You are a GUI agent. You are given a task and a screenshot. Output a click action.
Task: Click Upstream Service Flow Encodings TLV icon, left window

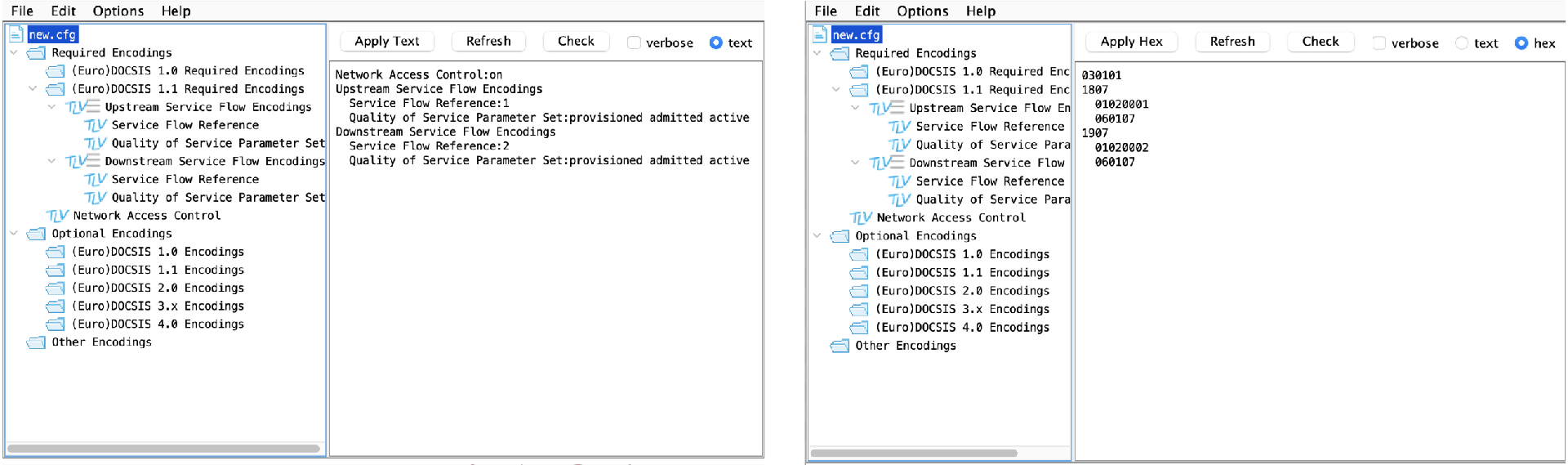pyautogui.click(x=82, y=107)
